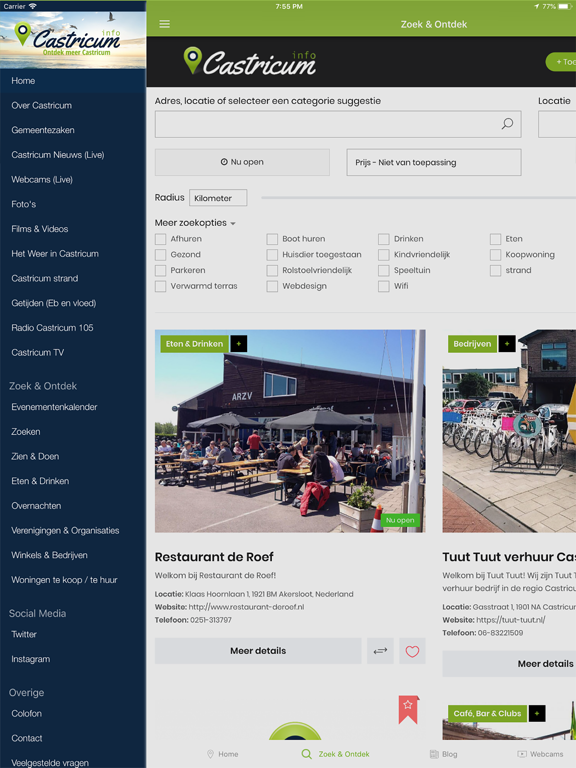Open the restaurant-deroef.nl website link
The width and height of the screenshot is (576, 768).
(x=246, y=607)
